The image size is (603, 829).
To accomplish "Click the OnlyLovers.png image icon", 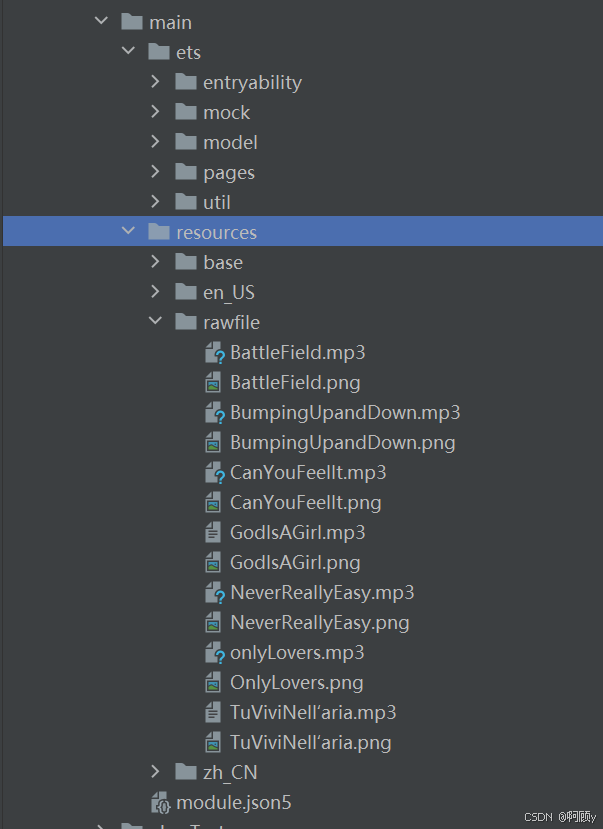I will tap(213, 683).
